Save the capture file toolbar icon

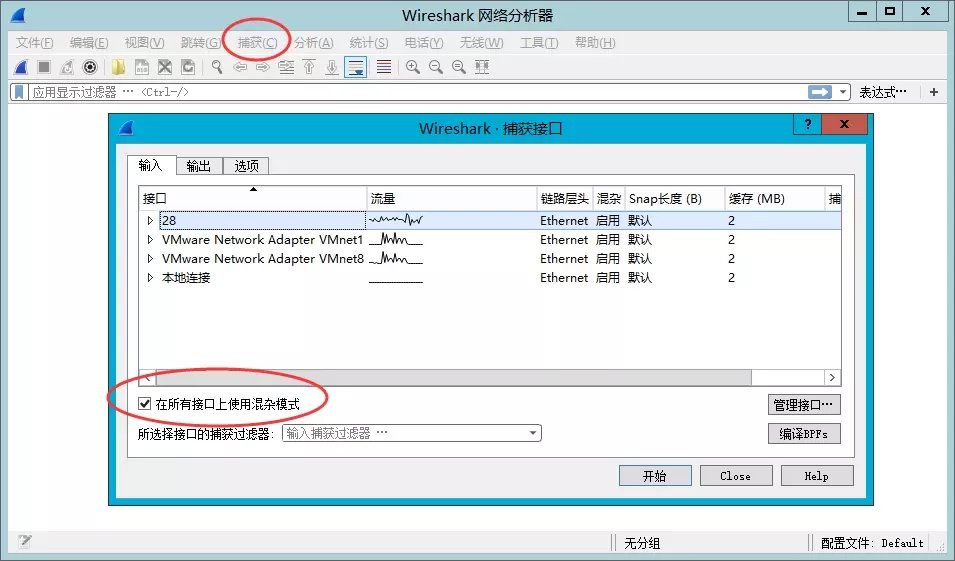point(141,67)
